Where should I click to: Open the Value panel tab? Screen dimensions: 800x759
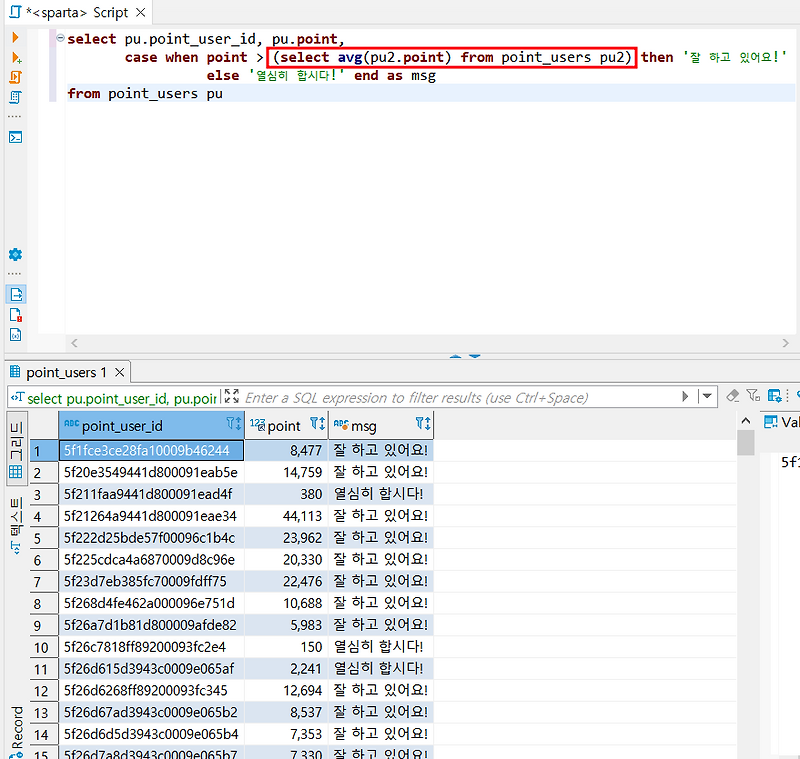pyautogui.click(x=781, y=422)
